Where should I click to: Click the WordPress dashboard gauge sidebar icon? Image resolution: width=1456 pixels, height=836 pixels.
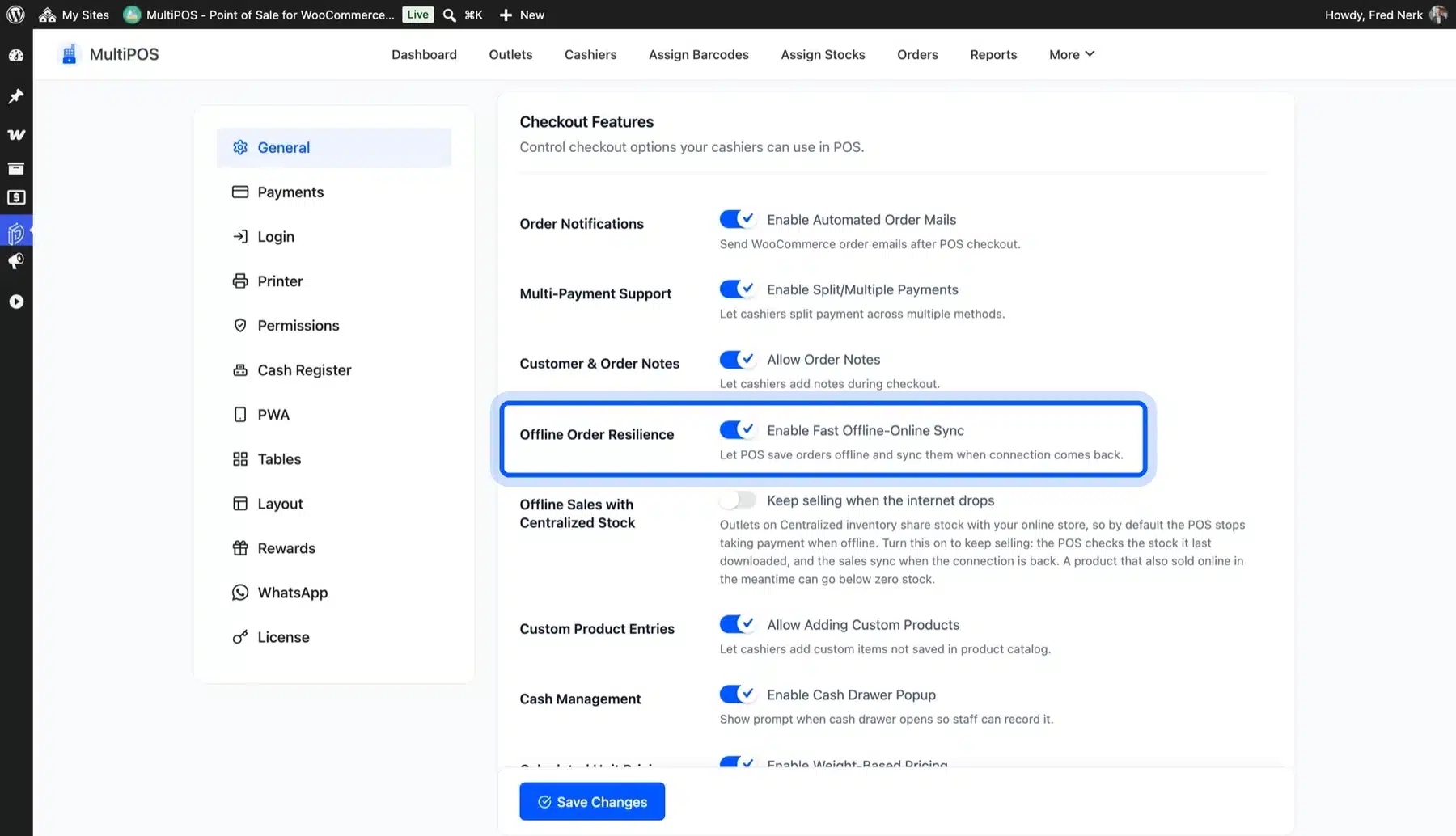[16, 55]
